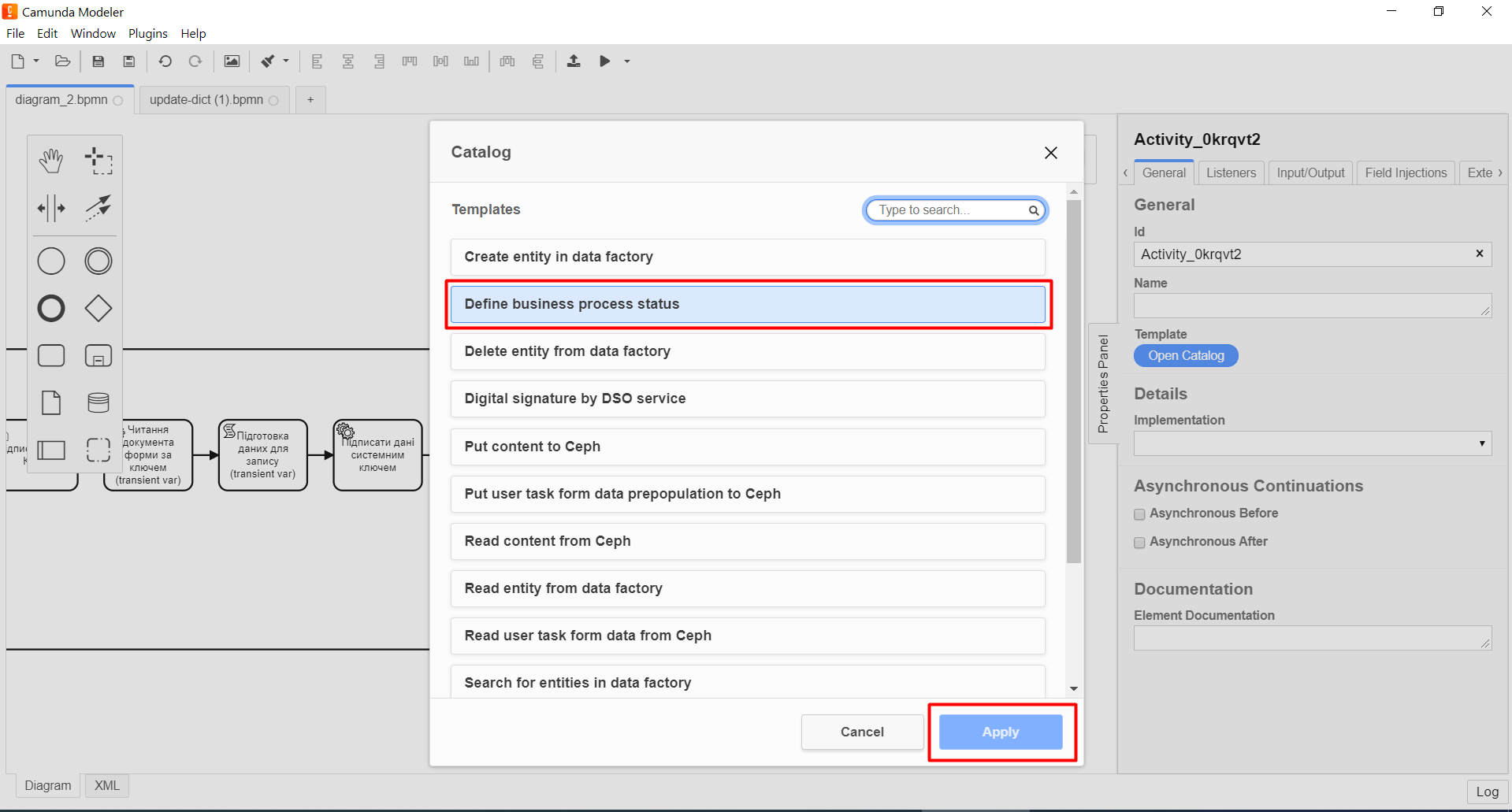
Task: Open Listeners tab in properties panel
Action: tap(1231, 173)
